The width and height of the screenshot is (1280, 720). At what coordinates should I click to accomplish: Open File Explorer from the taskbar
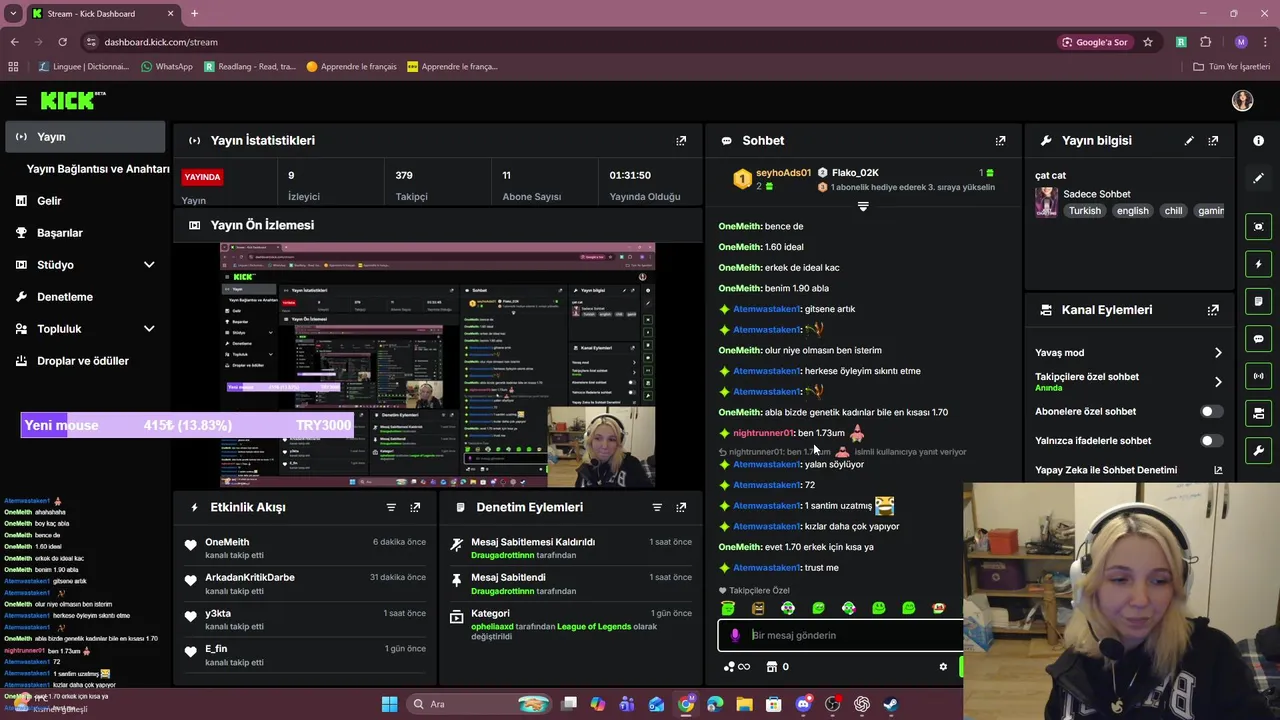[744, 704]
